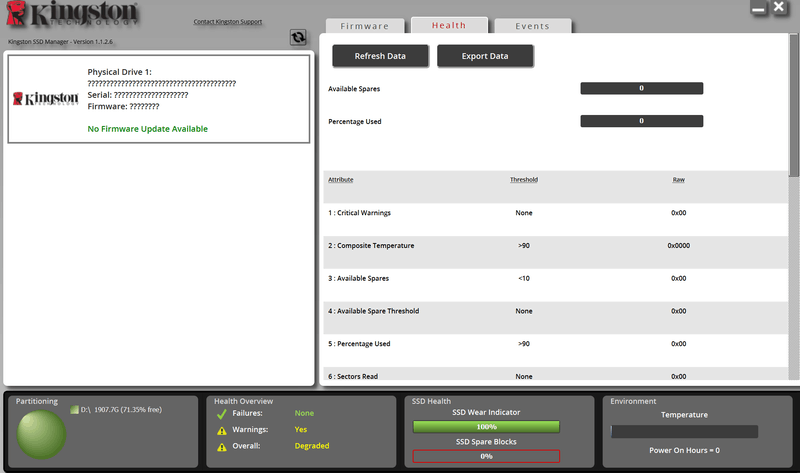Switch to the Firmware tab
Viewport: 800px width, 473px height.
pyautogui.click(x=365, y=26)
